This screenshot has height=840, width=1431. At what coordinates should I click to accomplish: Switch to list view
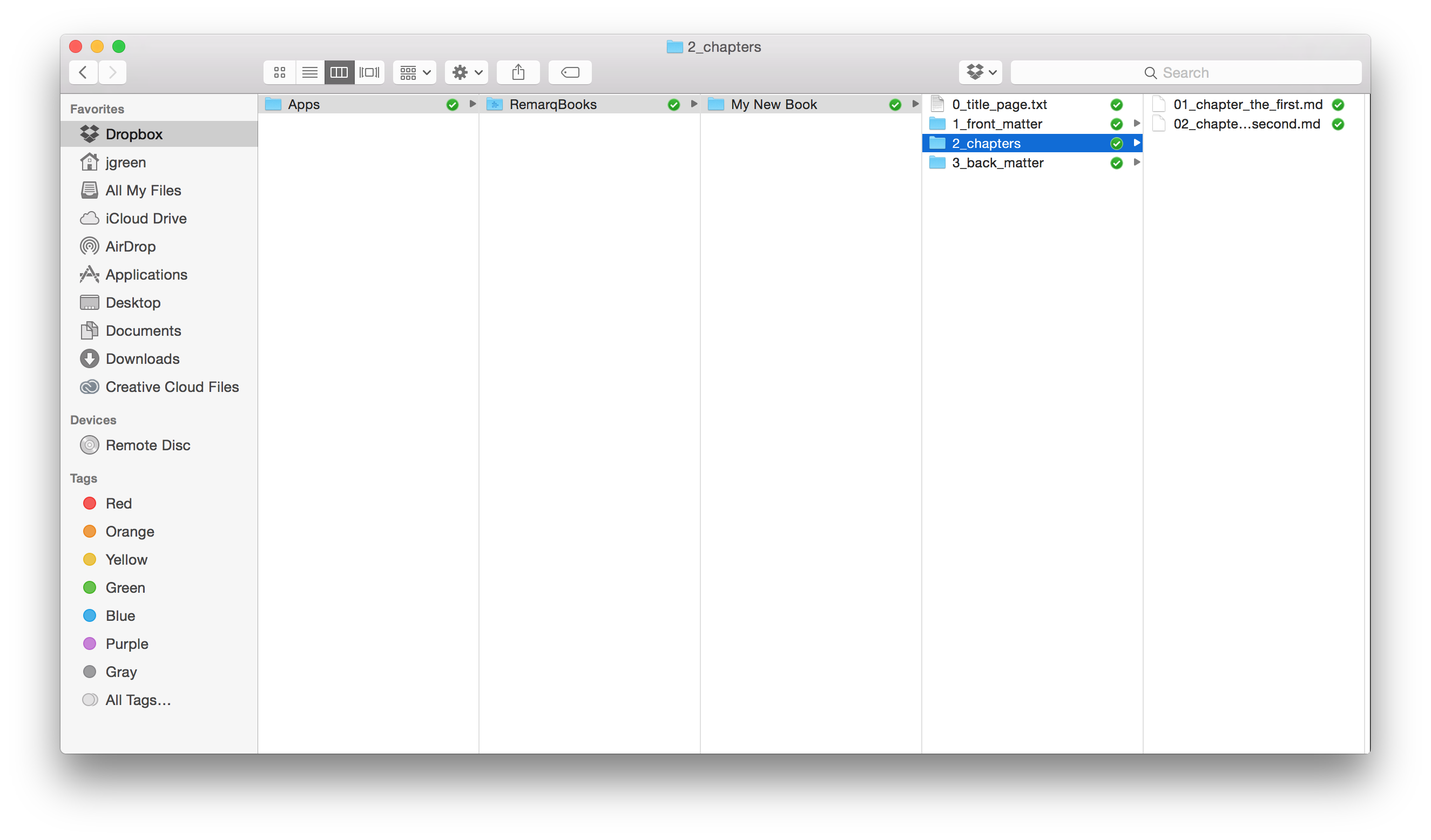coord(309,72)
